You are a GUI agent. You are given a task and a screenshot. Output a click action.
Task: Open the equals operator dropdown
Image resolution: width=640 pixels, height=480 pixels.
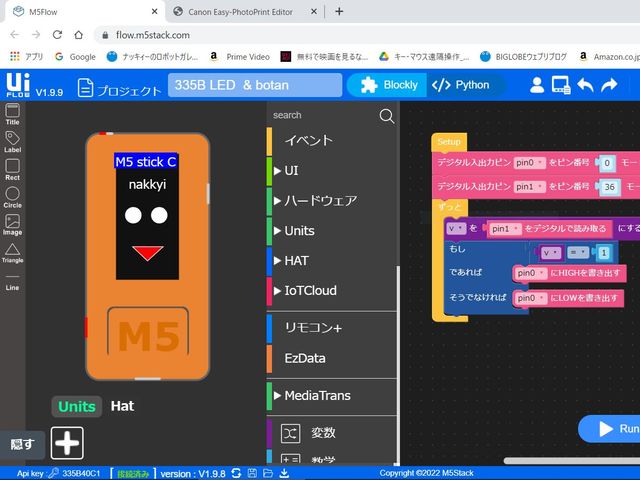(578, 253)
